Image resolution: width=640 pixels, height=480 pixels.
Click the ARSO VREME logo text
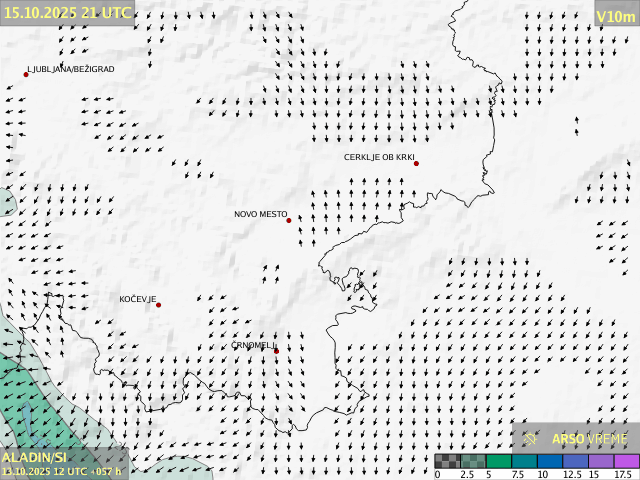[x=590, y=438]
